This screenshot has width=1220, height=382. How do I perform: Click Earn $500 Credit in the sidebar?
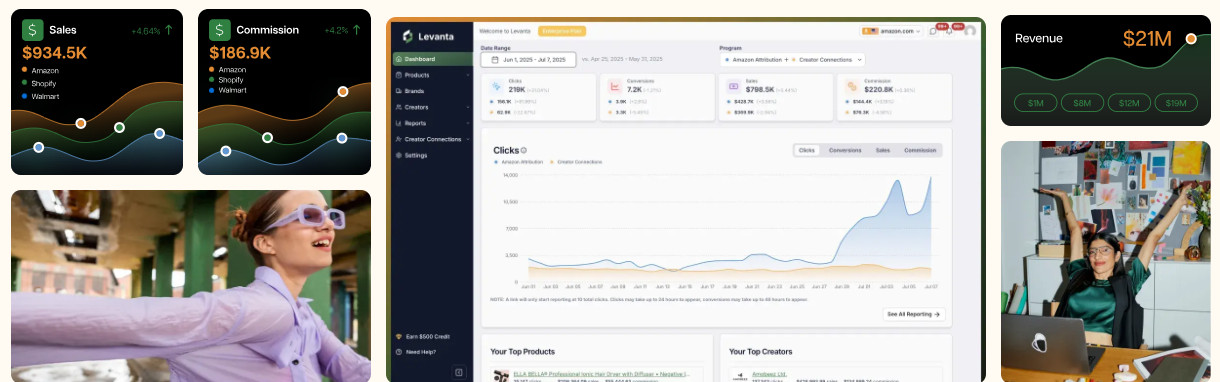423,336
